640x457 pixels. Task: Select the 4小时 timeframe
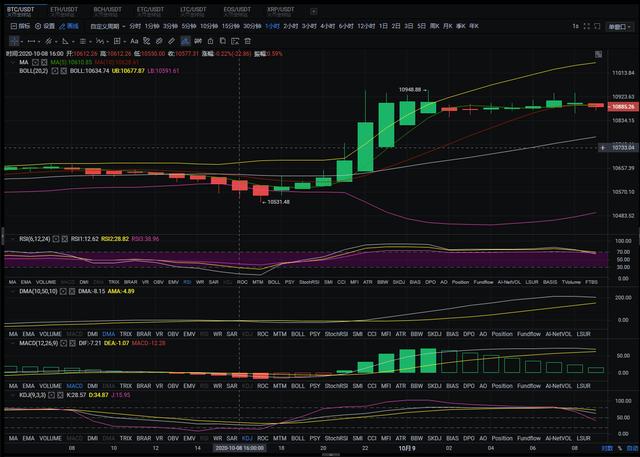coord(327,26)
